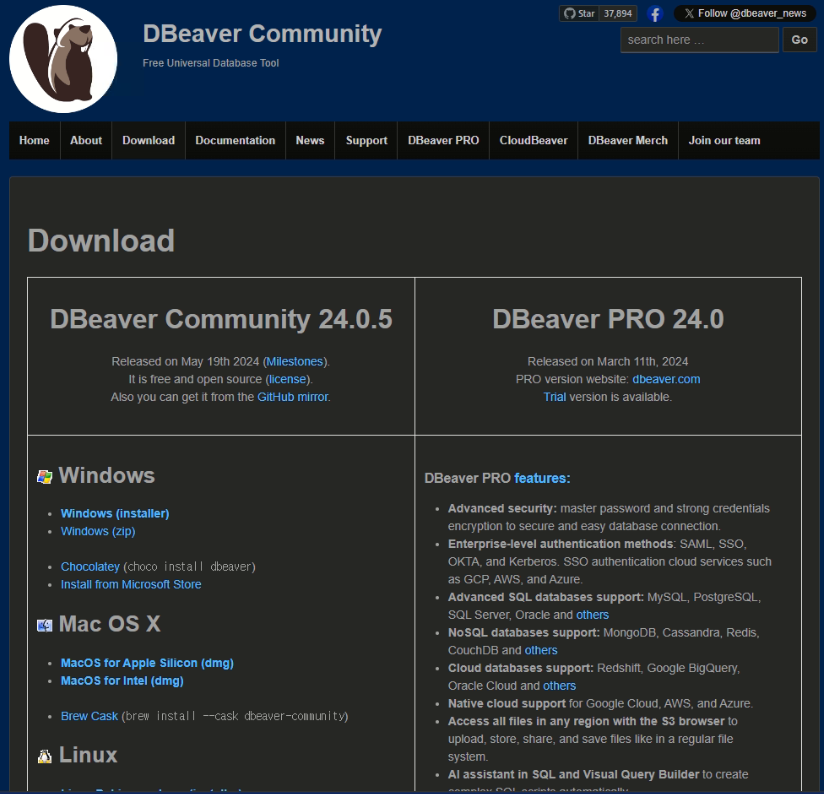Open the Brew Cask link
The width and height of the screenshot is (824, 794).
(89, 716)
